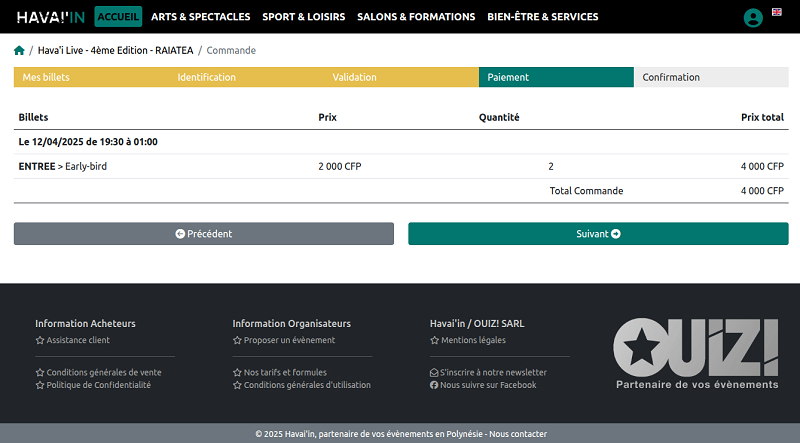This screenshot has width=800, height=443.
Task: Open the Assistance client link
Action: [x=77, y=340]
